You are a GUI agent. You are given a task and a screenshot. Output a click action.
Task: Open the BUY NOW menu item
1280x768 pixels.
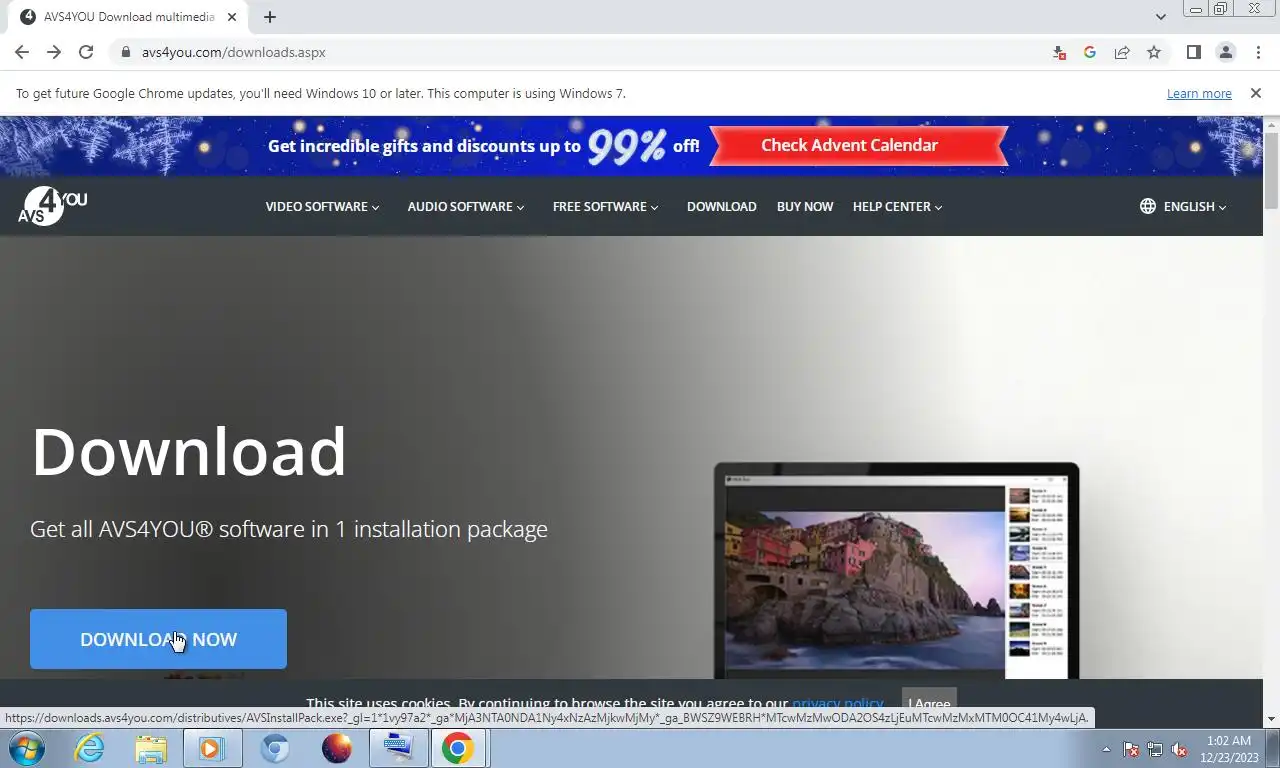pos(805,206)
